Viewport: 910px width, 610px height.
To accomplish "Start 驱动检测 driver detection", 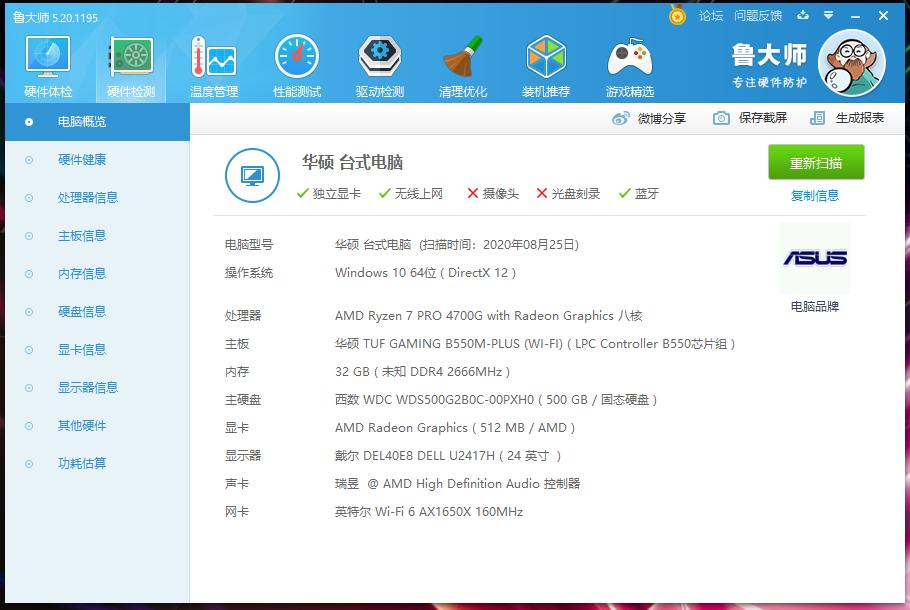I will click(378, 63).
